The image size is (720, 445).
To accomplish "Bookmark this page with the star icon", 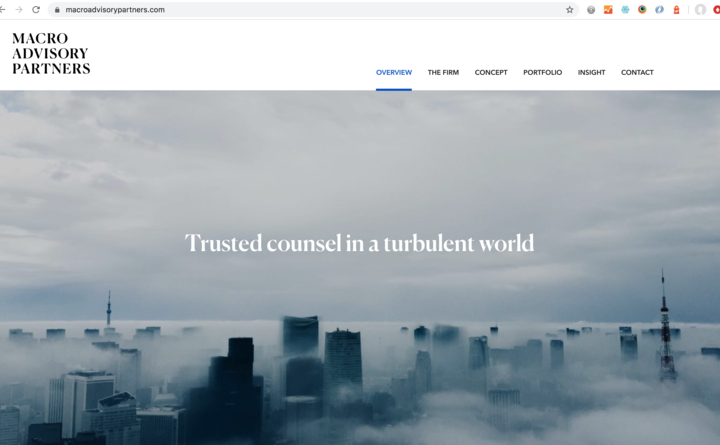I will 570,9.
